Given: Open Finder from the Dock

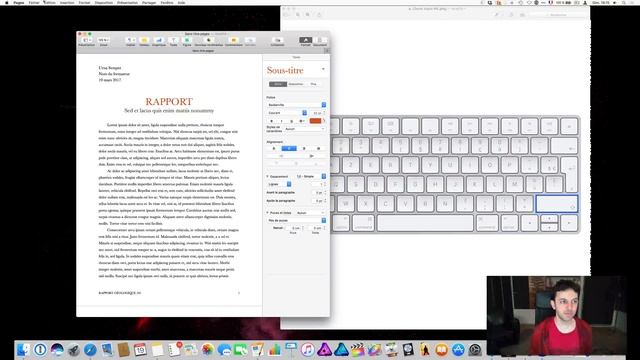Looking at the screenshot, I should click(23, 350).
